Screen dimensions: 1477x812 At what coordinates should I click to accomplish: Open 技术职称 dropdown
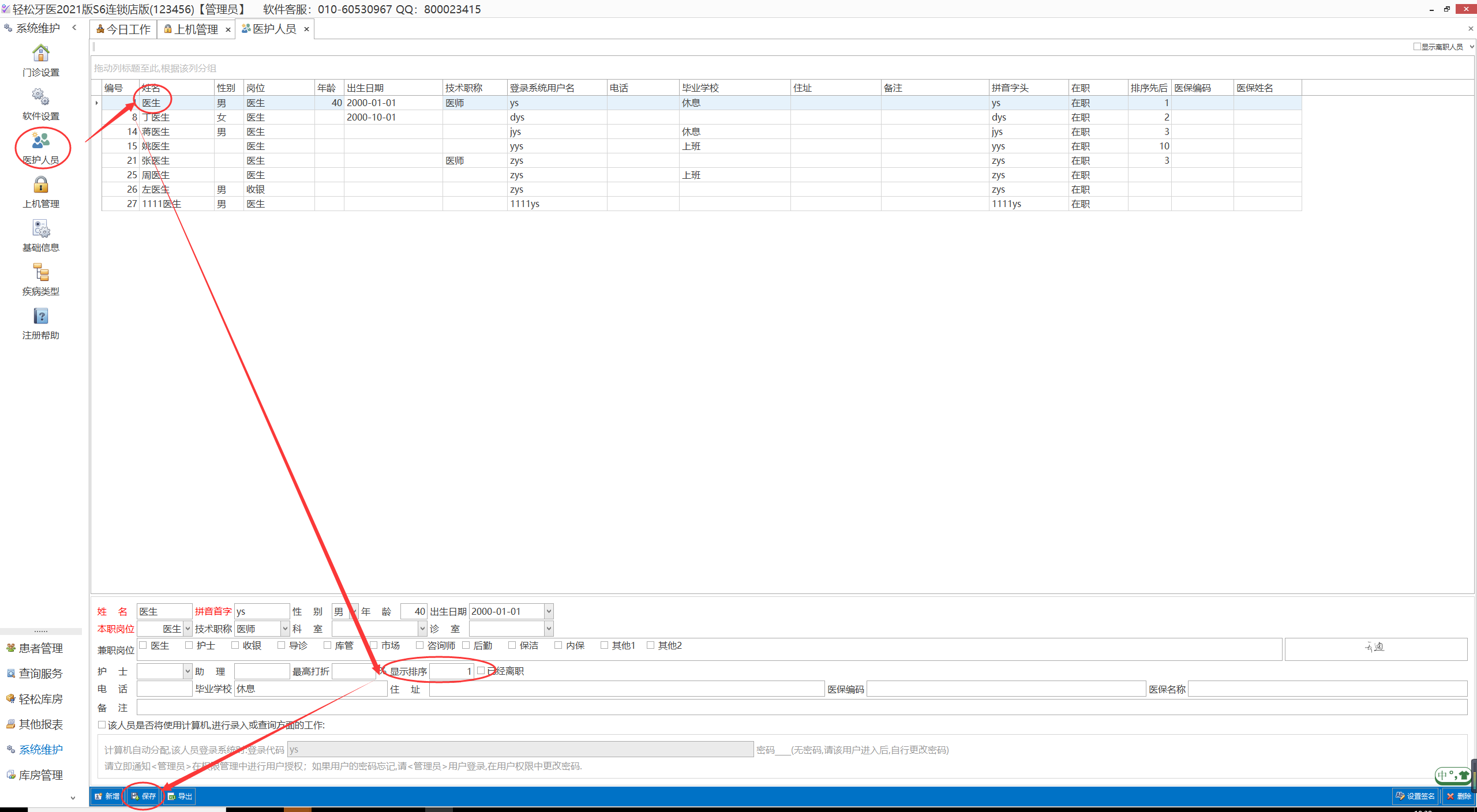click(285, 629)
